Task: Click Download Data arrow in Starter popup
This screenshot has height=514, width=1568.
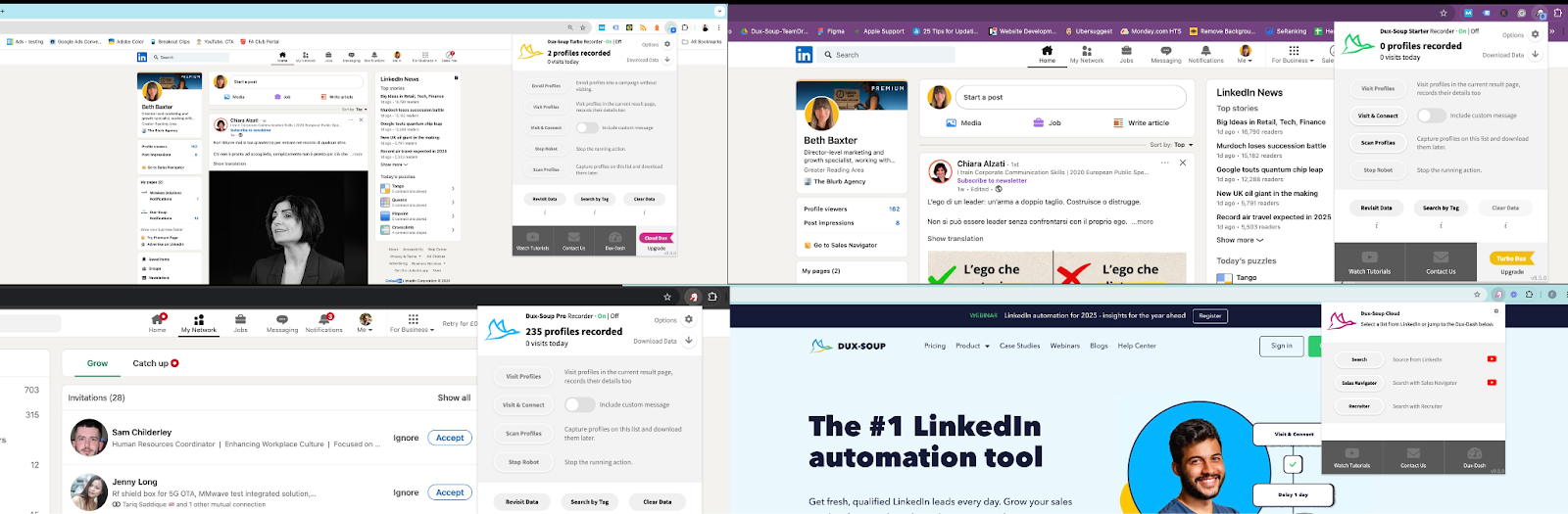Action: pyautogui.click(x=1536, y=54)
